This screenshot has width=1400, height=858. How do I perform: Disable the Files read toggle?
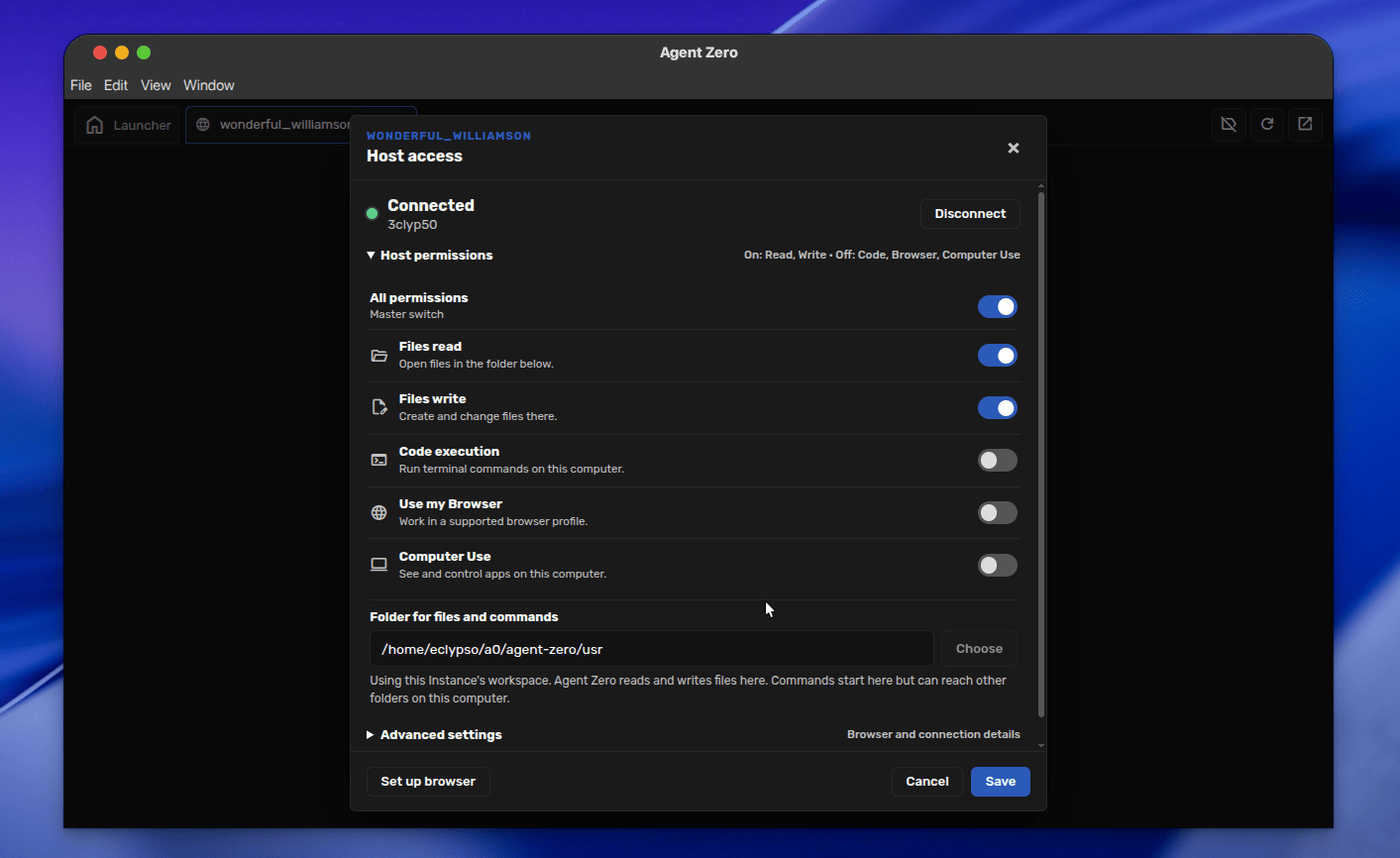[998, 356]
